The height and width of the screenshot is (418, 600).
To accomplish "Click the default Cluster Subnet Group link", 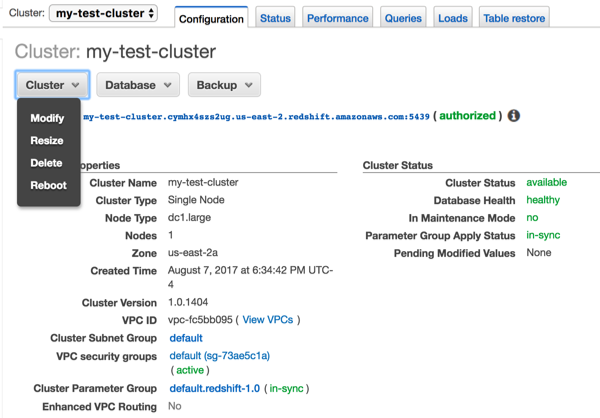I will click(x=186, y=338).
